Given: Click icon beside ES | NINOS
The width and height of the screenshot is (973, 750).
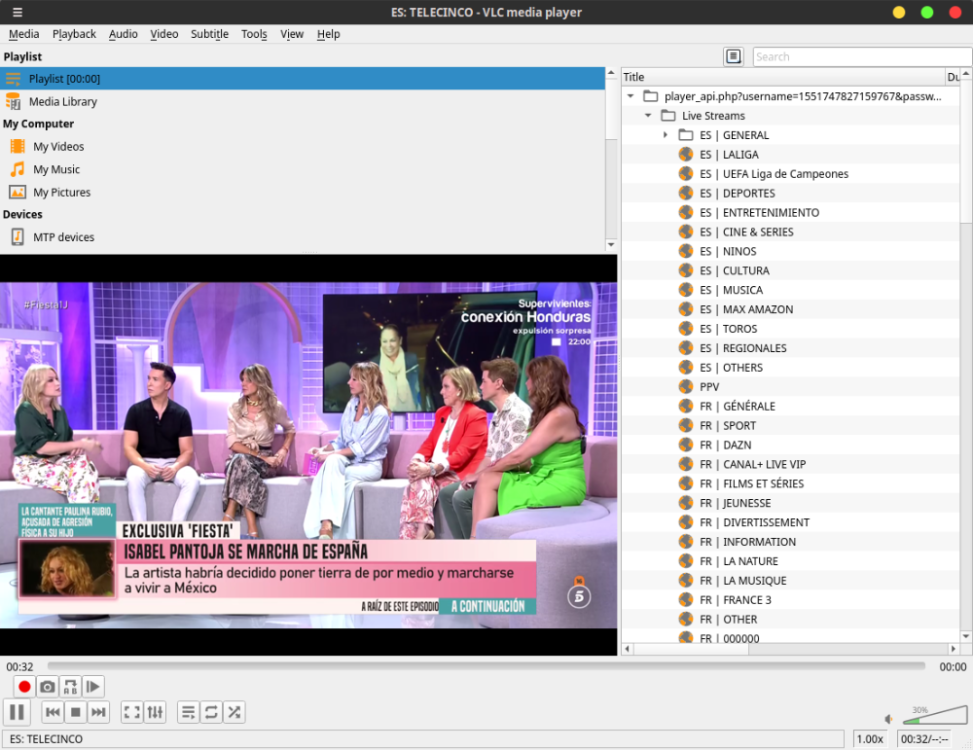Looking at the screenshot, I should pyautogui.click(x=686, y=251).
